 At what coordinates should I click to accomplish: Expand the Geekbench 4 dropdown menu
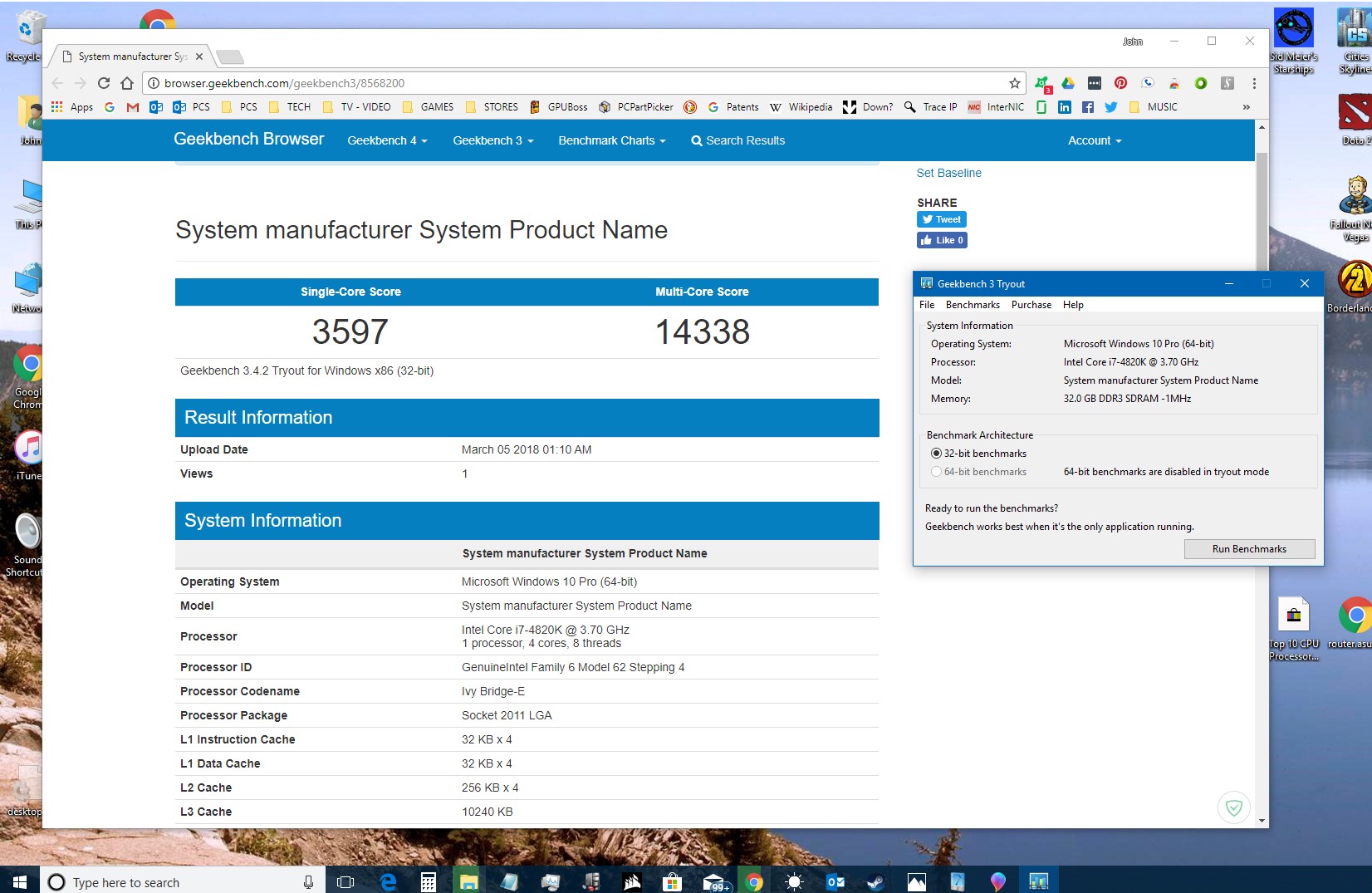(x=387, y=140)
